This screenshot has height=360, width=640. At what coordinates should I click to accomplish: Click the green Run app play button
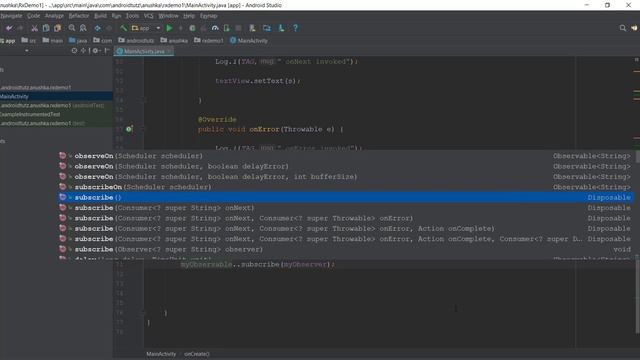(169, 28)
